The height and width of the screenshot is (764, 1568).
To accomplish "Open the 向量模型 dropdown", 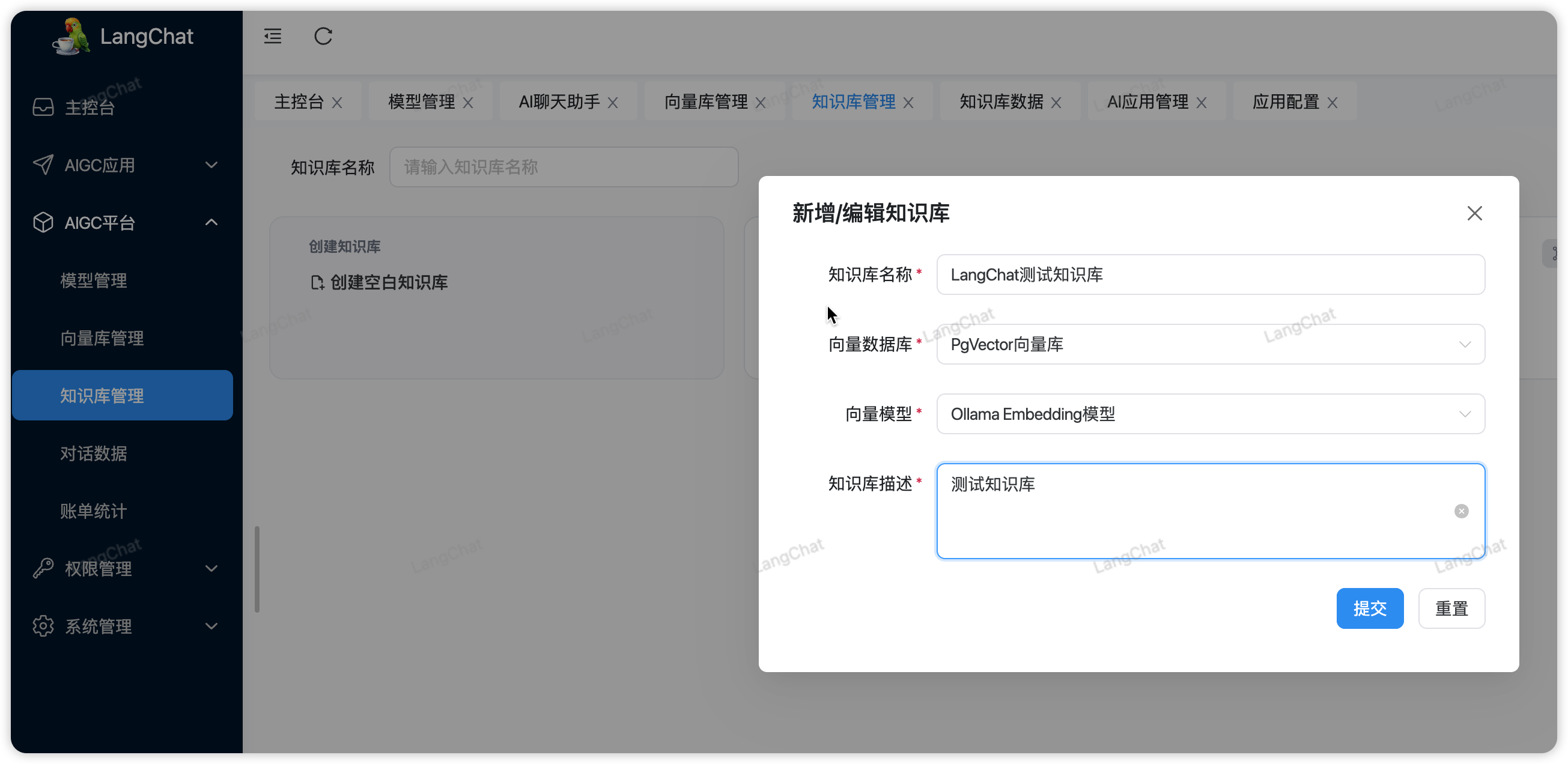I will [x=1211, y=414].
